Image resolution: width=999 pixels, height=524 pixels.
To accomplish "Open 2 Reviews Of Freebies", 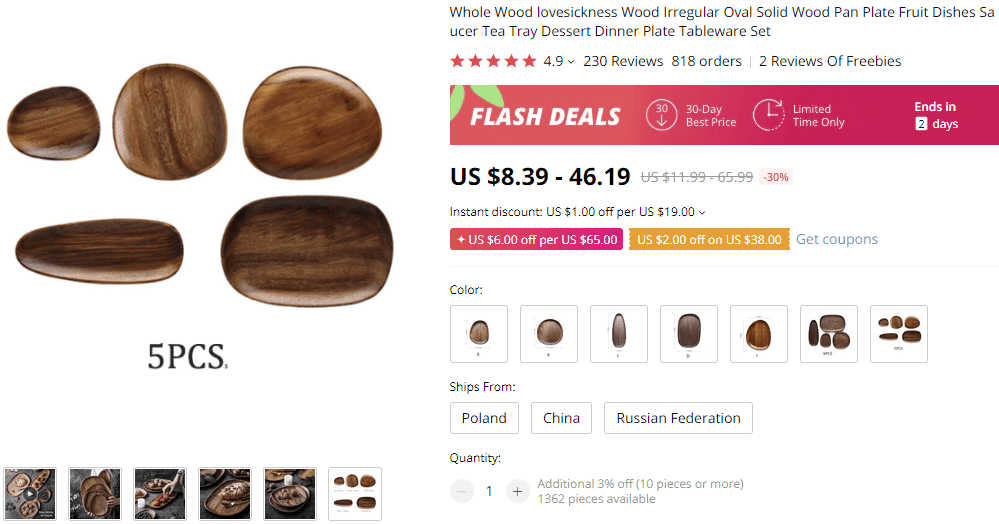I will [x=830, y=61].
